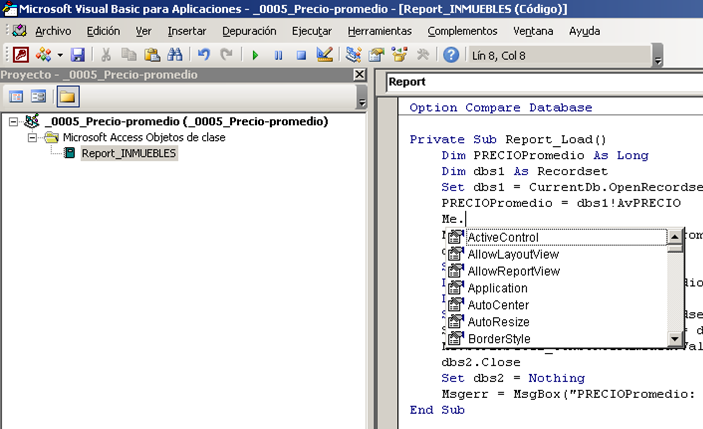This screenshot has height=429, width=703.
Task: Toggle Design Mode icon
Action: tap(324, 55)
